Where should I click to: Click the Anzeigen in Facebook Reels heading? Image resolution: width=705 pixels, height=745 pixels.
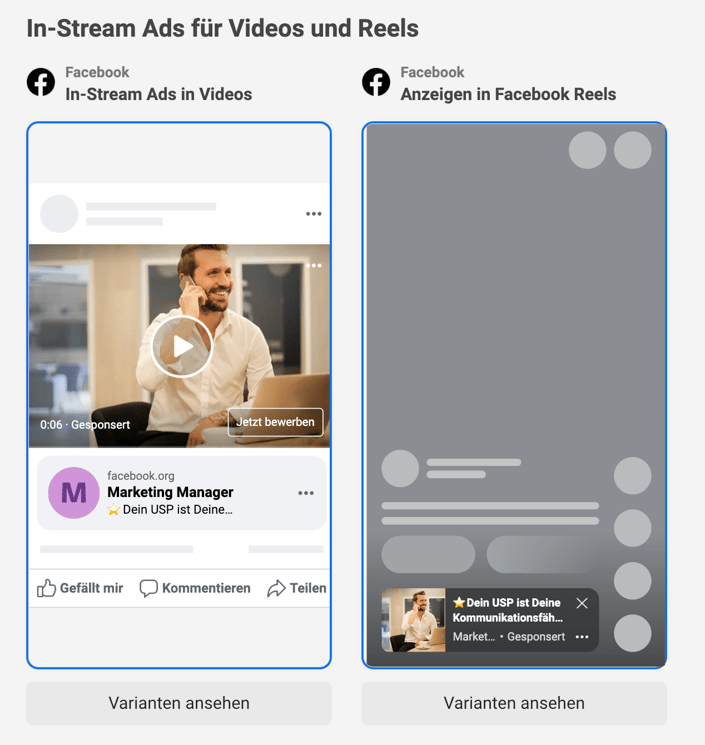click(508, 94)
